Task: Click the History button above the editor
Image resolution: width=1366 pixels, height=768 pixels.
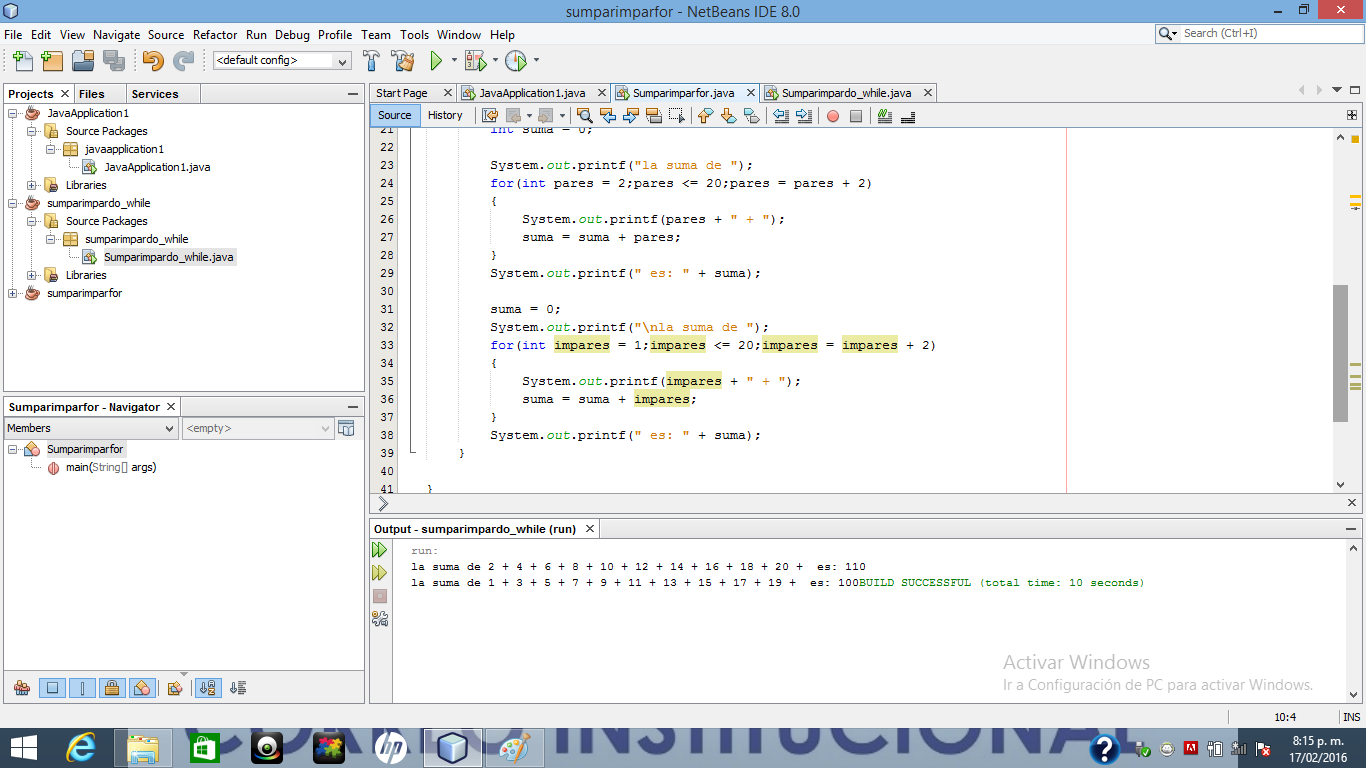Action: tap(446, 115)
